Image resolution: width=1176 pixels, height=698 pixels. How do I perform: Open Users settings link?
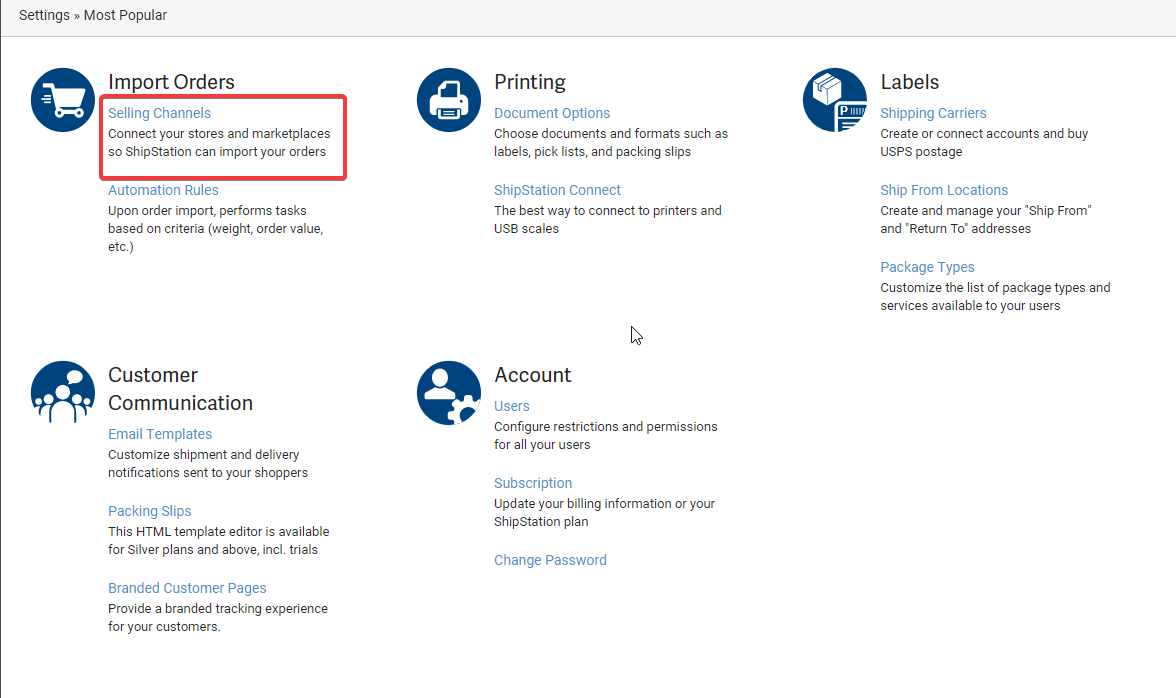[512, 406]
